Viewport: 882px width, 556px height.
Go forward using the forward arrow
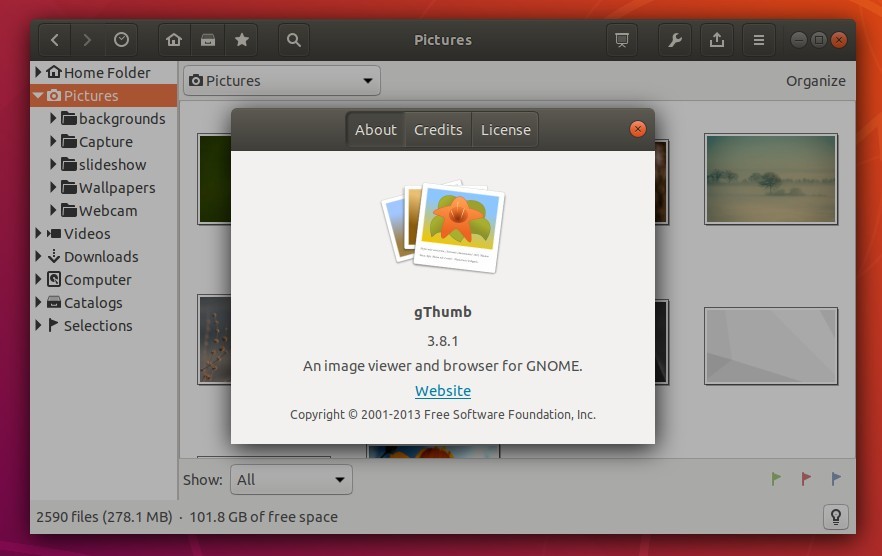coord(87,40)
